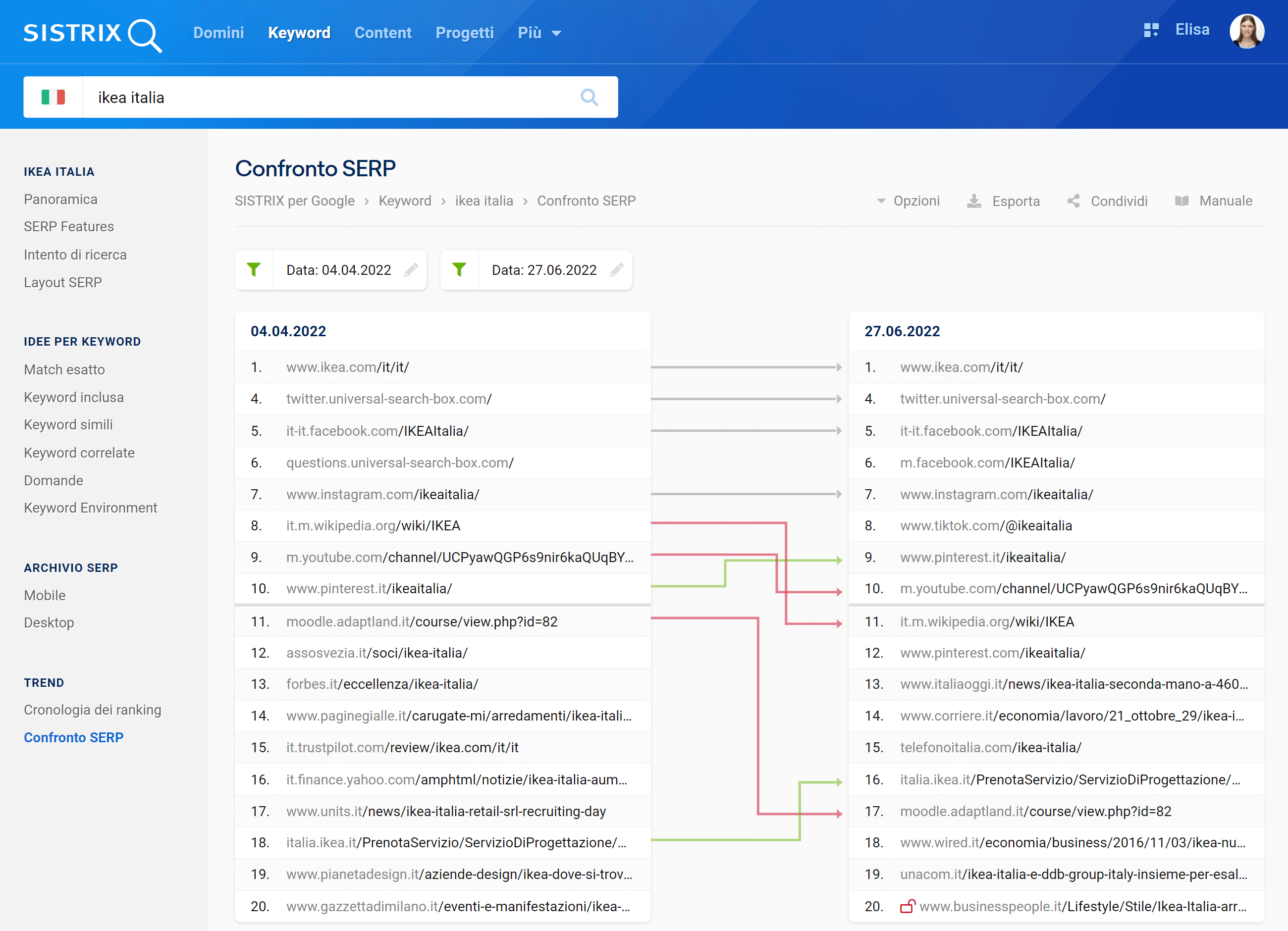This screenshot has height=931, width=1288.
Task: Click the Manuale button label
Action: tap(1226, 201)
